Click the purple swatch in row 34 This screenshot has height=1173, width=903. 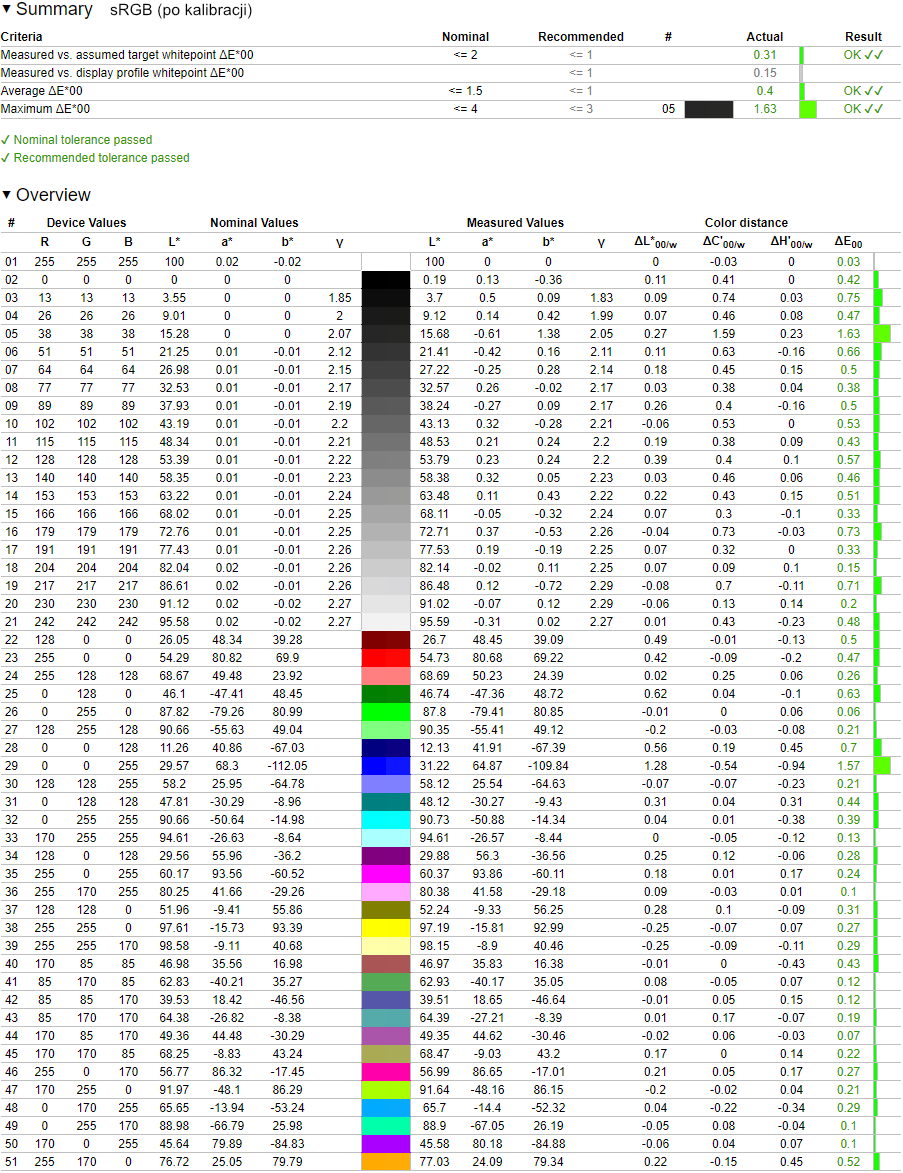tap(386, 856)
